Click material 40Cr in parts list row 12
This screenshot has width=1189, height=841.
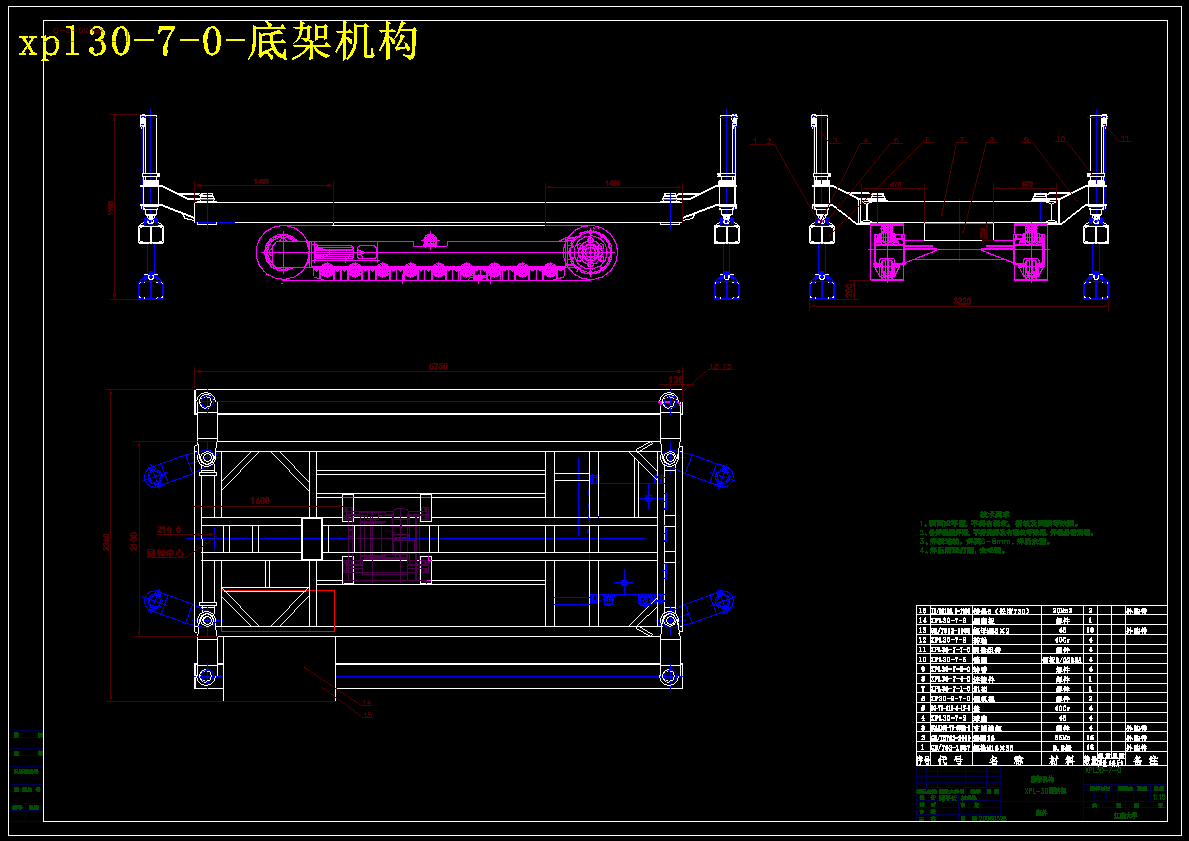click(x=1062, y=640)
